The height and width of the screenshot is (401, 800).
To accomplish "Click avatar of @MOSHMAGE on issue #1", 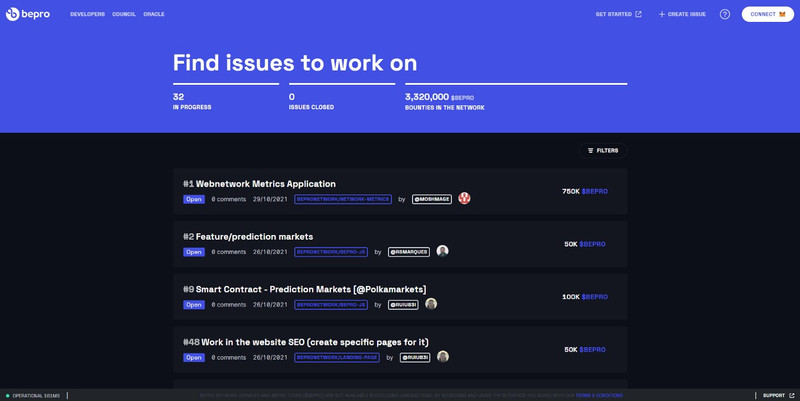I will point(464,199).
